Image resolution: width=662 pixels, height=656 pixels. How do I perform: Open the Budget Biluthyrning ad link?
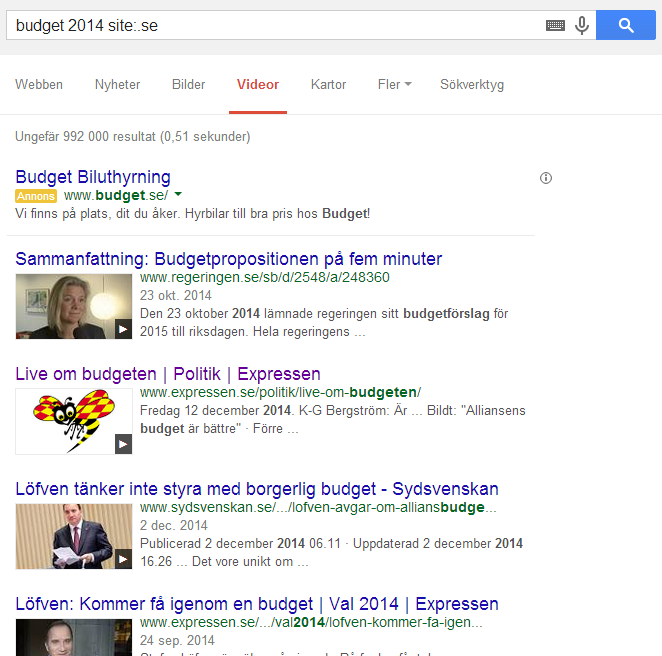(93, 177)
